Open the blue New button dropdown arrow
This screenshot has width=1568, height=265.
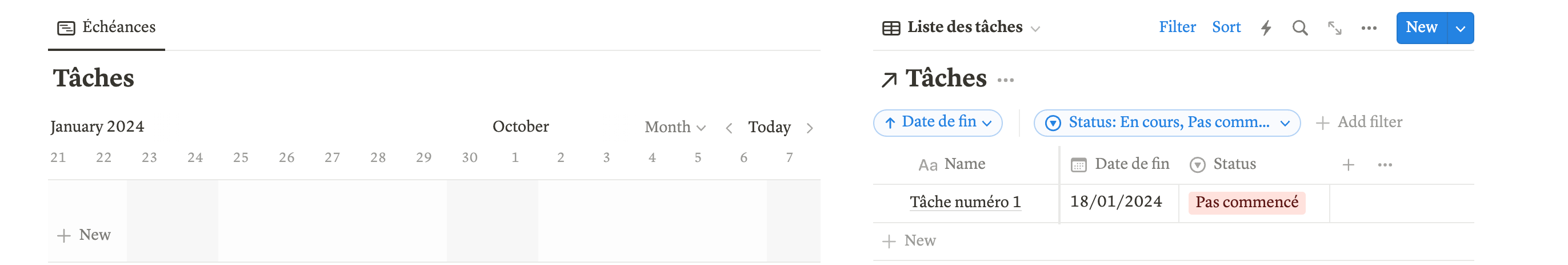1460,28
